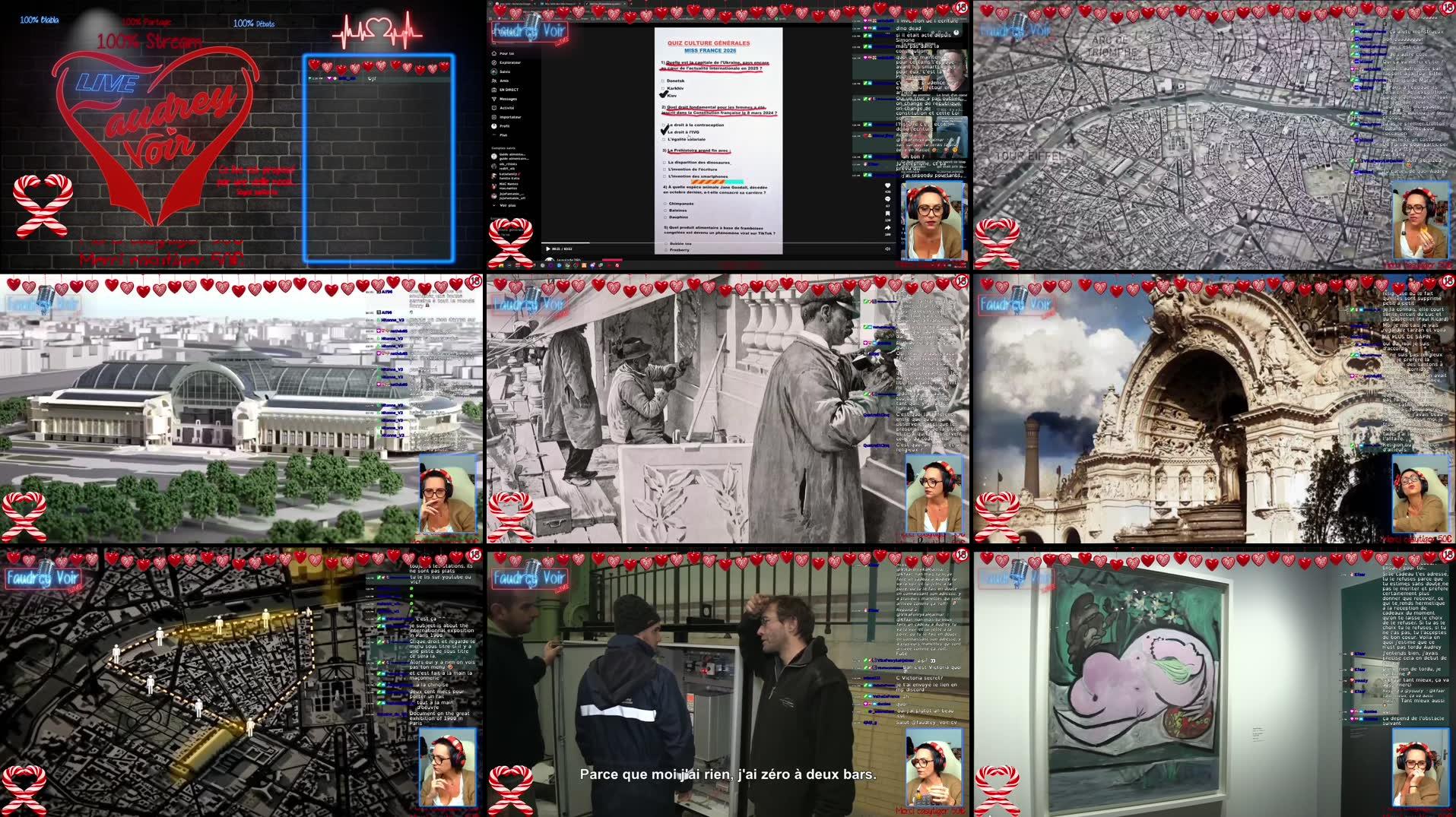Open the streamer's Profil page
The width and height of the screenshot is (1456, 817).
505,126
